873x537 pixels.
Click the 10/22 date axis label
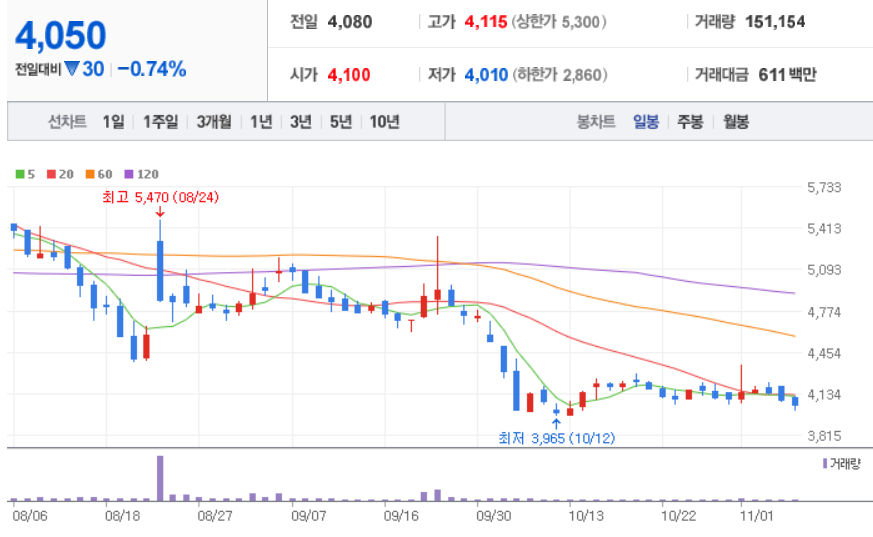coord(678,516)
